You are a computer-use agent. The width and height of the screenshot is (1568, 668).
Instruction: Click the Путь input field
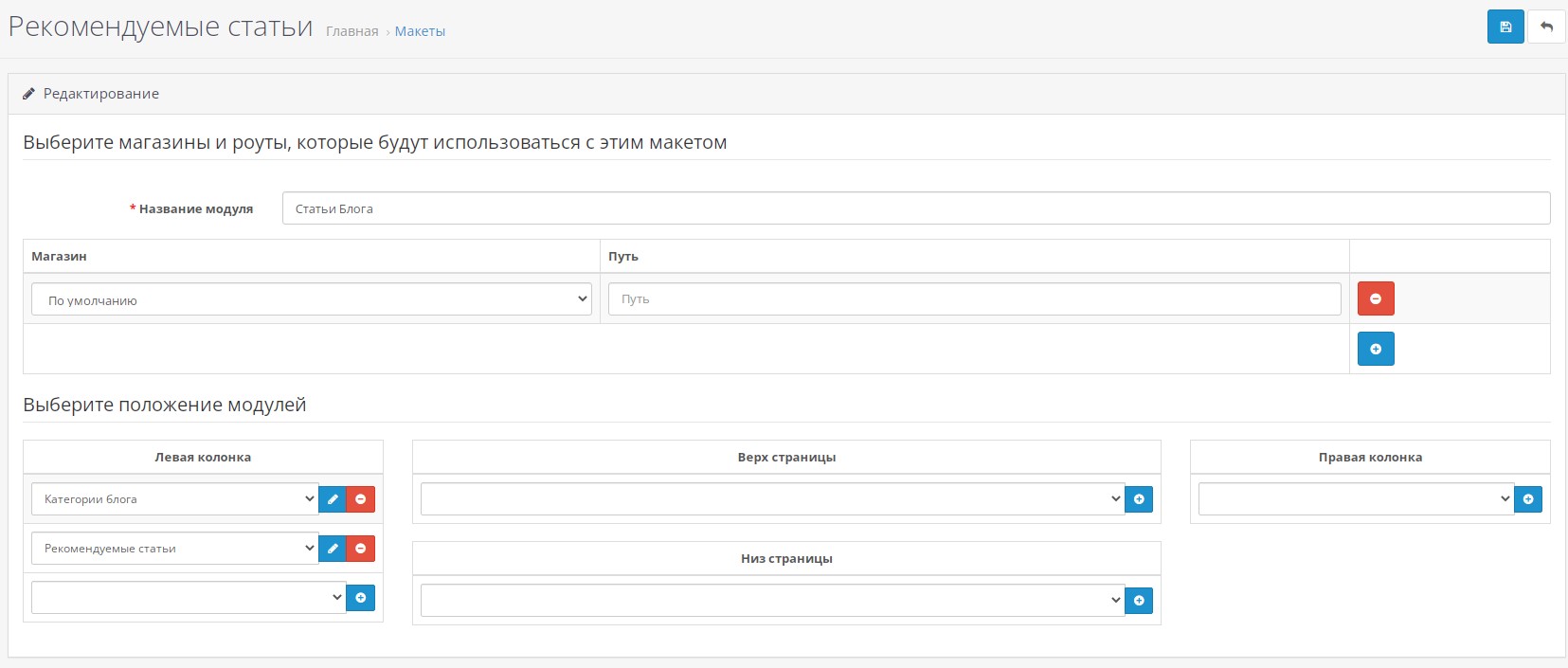(x=974, y=299)
